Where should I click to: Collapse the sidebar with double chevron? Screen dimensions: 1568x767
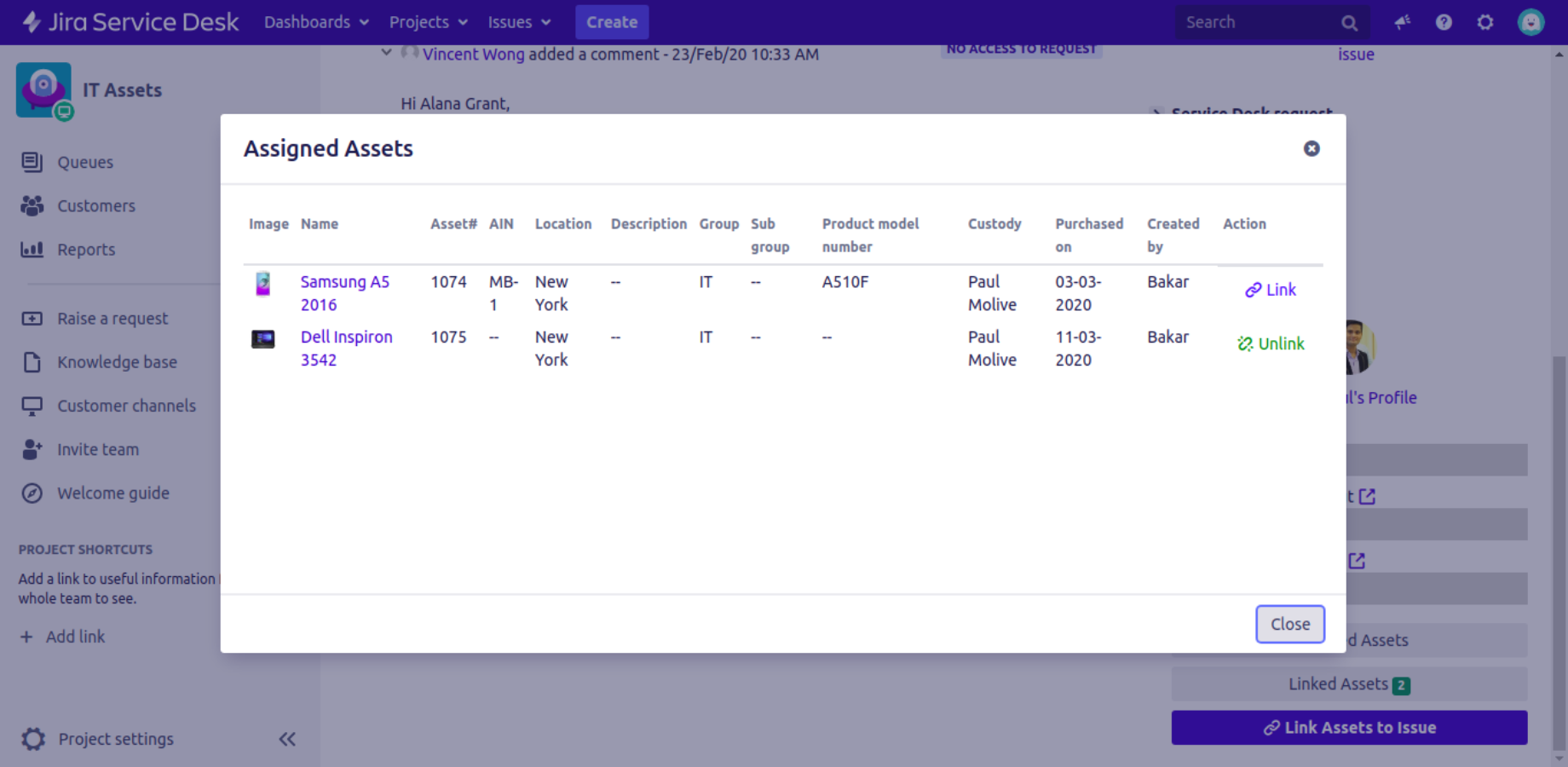point(287,739)
